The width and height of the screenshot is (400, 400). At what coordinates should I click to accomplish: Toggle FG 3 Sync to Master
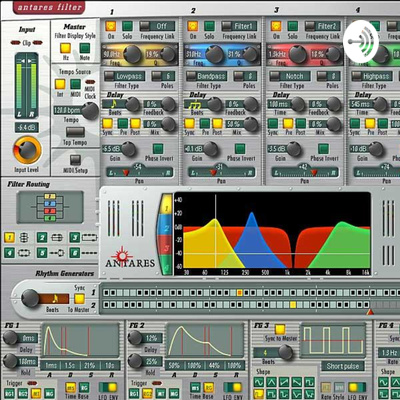(280, 330)
